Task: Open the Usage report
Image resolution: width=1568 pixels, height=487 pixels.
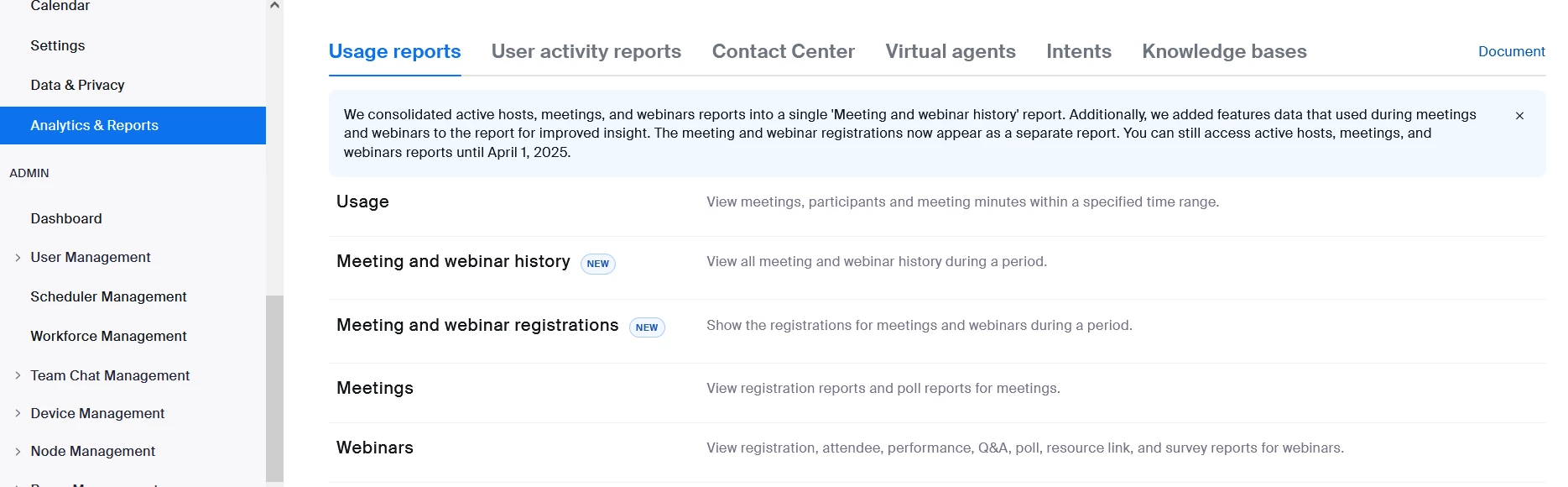Action: (x=362, y=202)
